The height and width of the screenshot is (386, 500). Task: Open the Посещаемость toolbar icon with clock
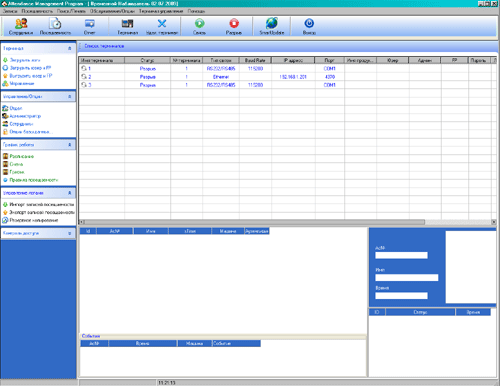click(x=55, y=26)
